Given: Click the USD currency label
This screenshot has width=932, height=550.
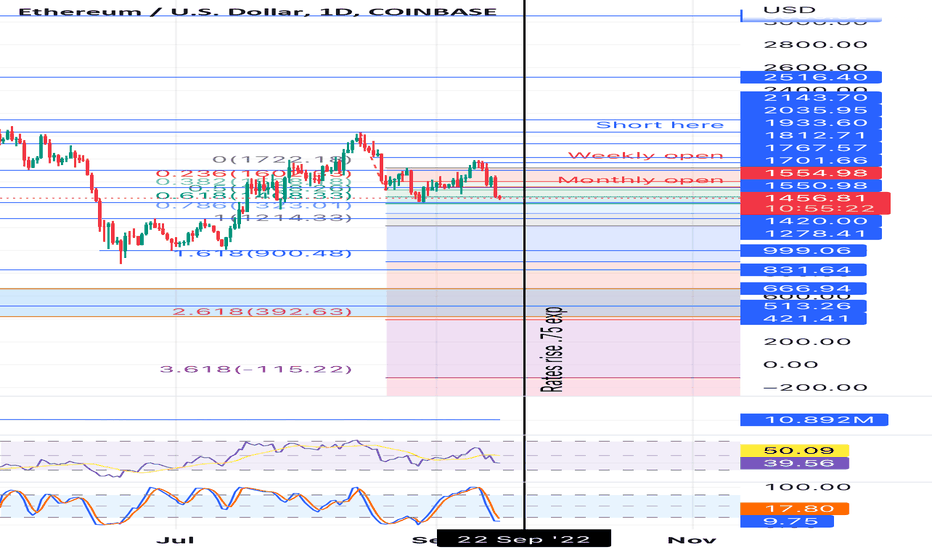Looking at the screenshot, I should (x=789, y=10).
